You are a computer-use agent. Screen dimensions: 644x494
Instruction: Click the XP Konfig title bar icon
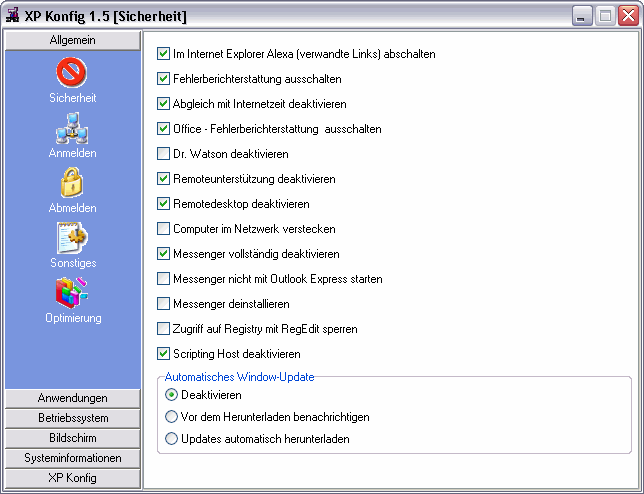click(13, 16)
